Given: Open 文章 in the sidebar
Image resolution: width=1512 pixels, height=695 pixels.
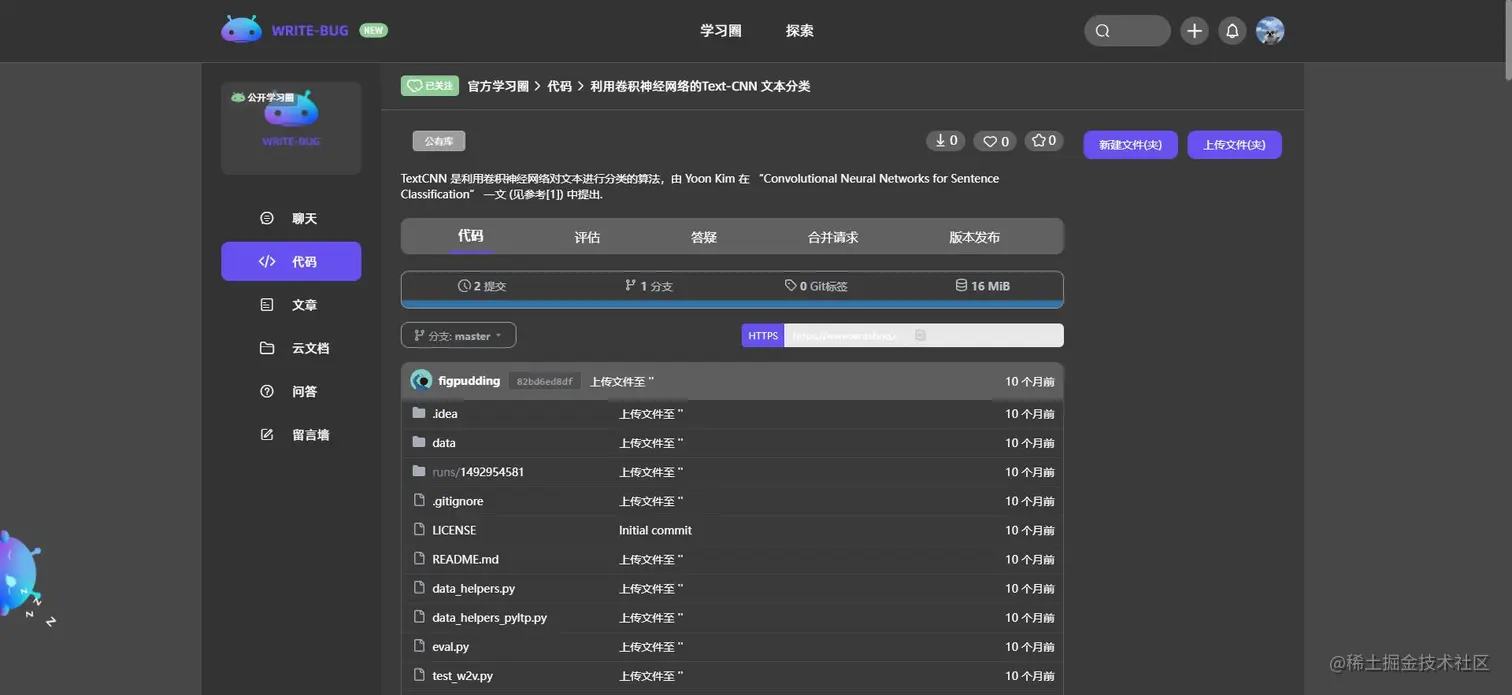Looking at the screenshot, I should (291, 305).
